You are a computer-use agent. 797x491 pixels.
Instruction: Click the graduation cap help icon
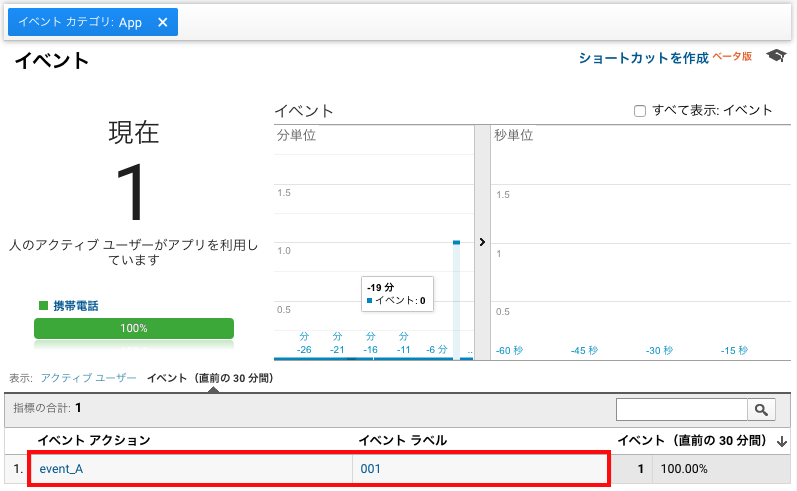776,55
